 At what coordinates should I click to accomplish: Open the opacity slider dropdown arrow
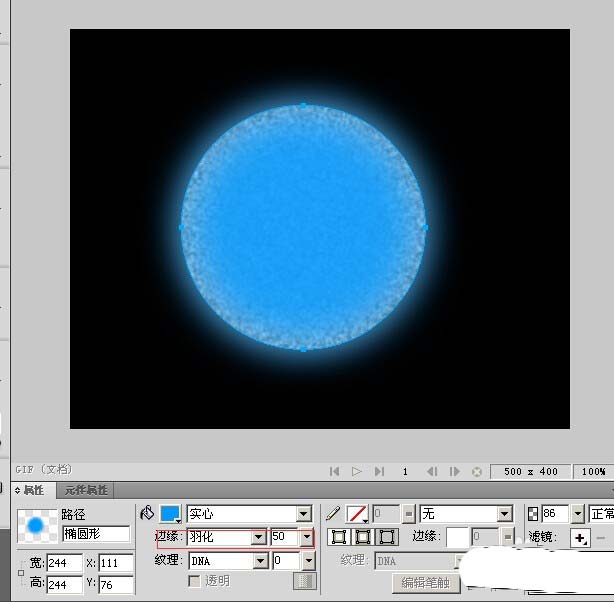point(578,514)
